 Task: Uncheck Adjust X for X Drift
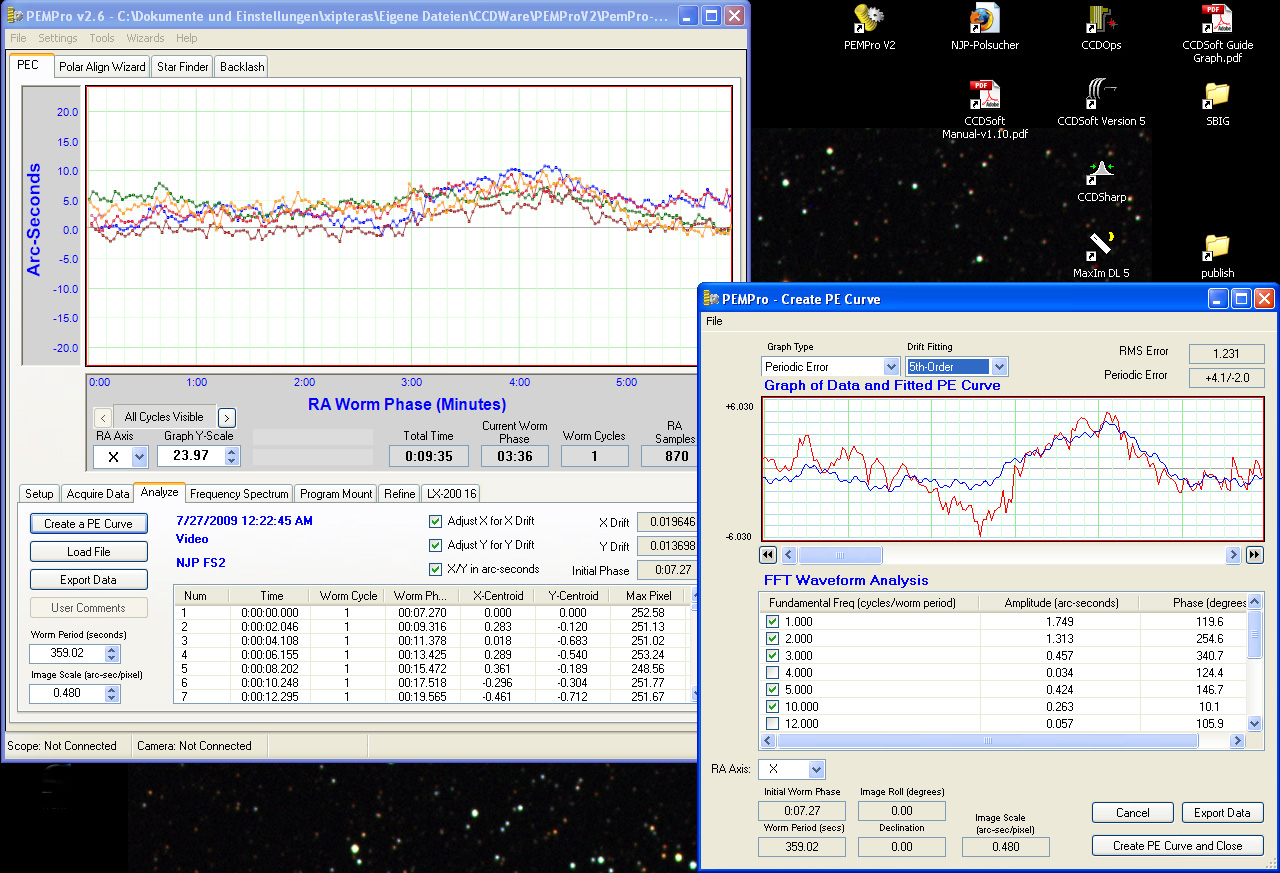point(435,521)
